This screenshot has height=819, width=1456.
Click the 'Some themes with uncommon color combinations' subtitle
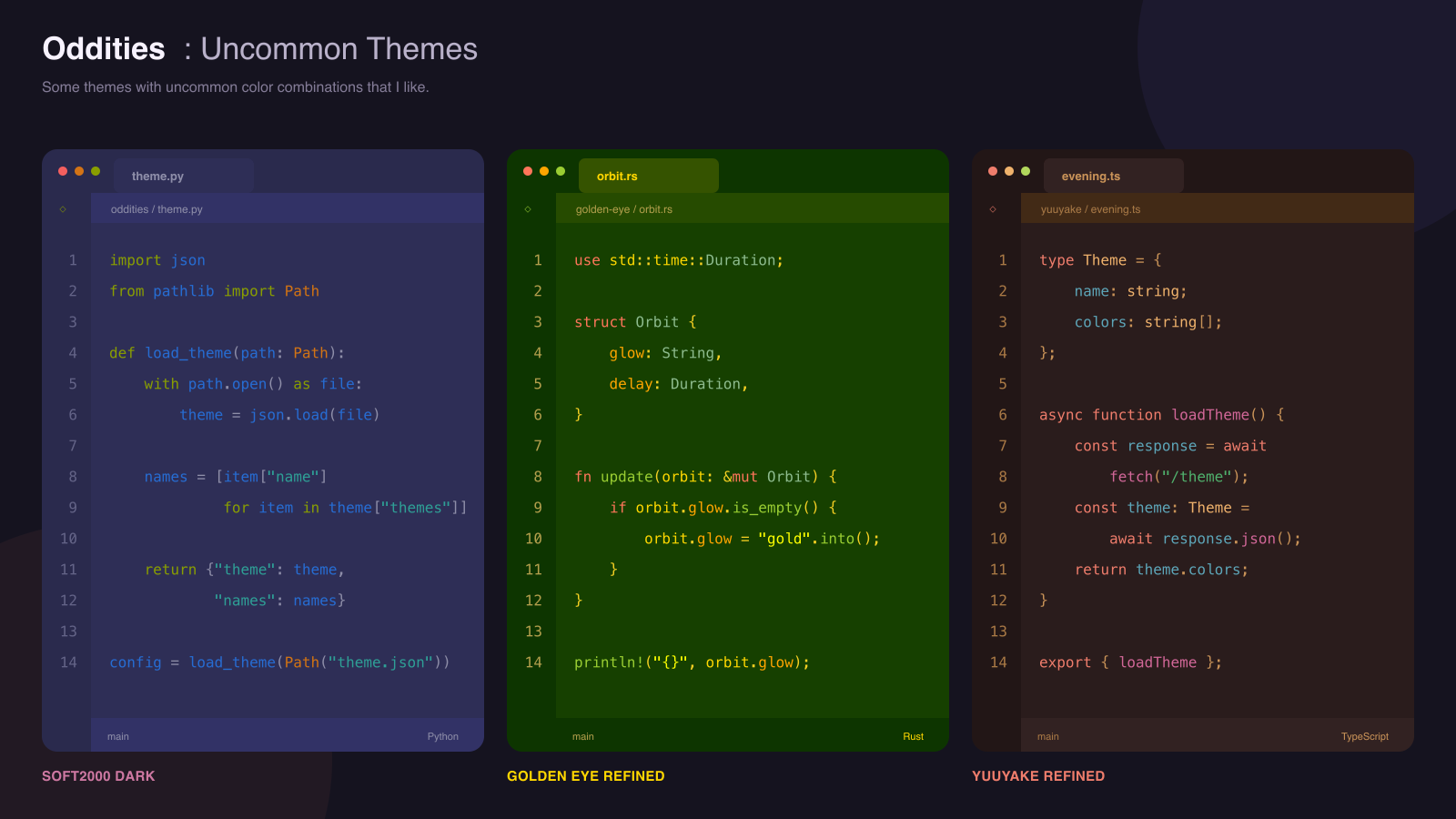click(x=236, y=87)
